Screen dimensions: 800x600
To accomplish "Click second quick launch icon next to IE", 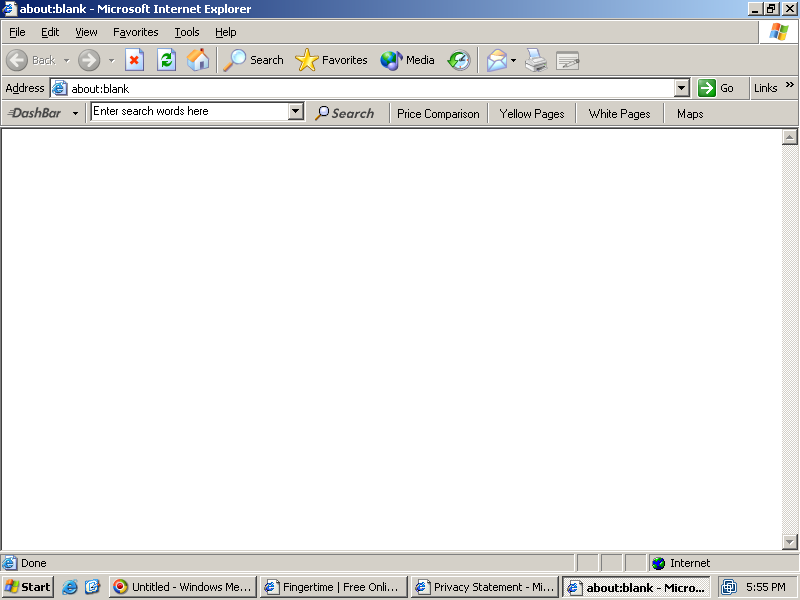I will pyautogui.click(x=92, y=587).
